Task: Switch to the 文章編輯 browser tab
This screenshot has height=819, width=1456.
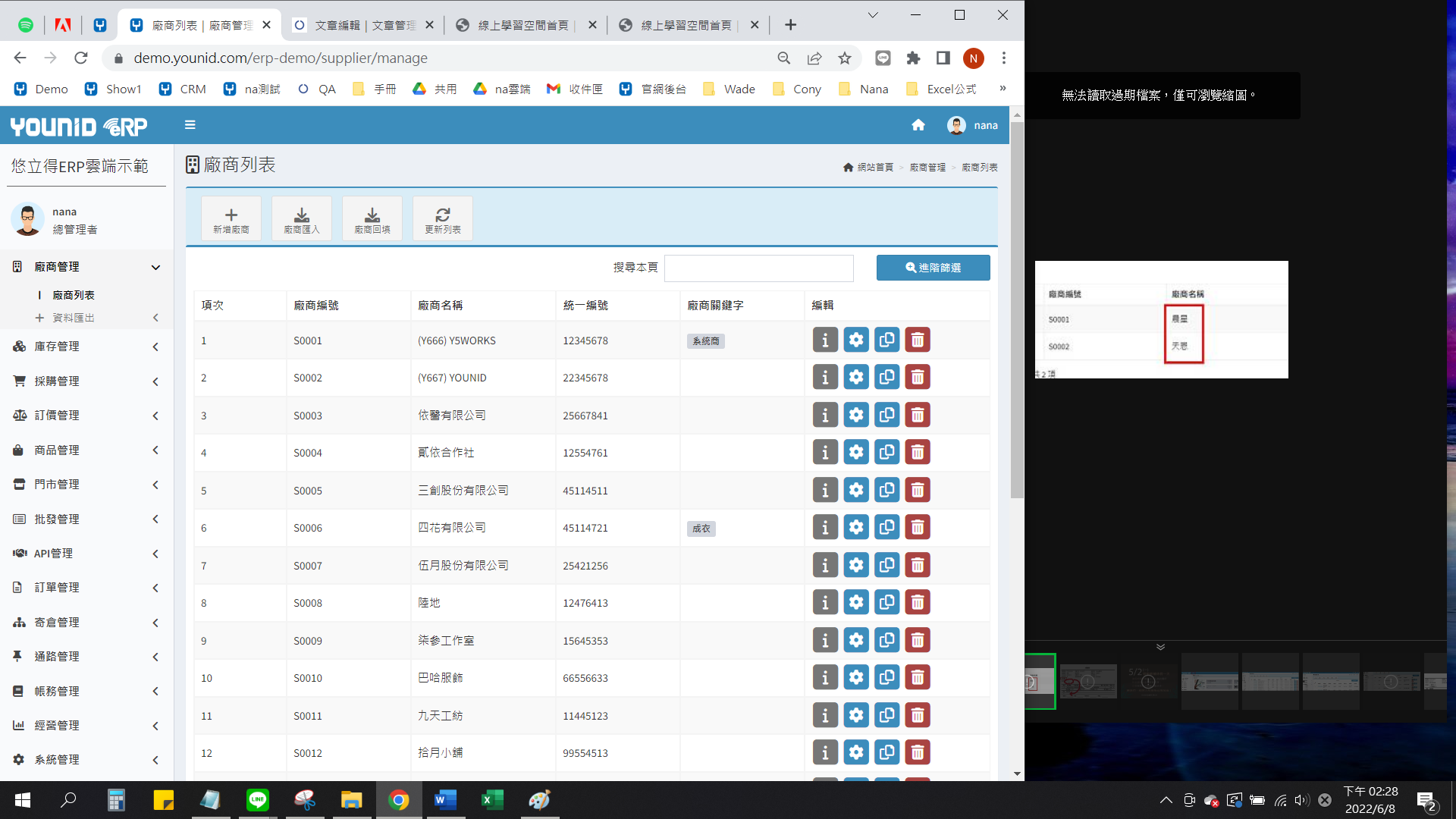Action: [356, 25]
